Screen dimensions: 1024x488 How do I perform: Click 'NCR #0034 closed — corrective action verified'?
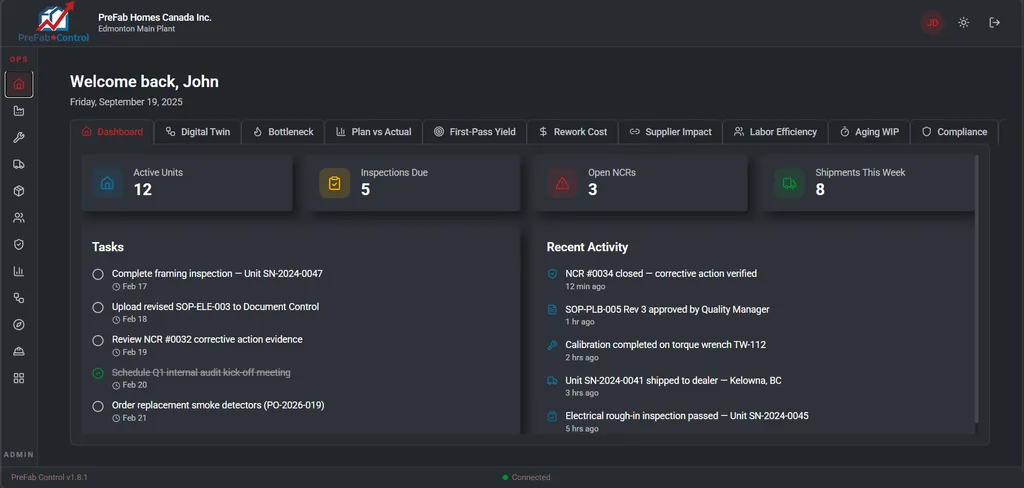coord(661,274)
